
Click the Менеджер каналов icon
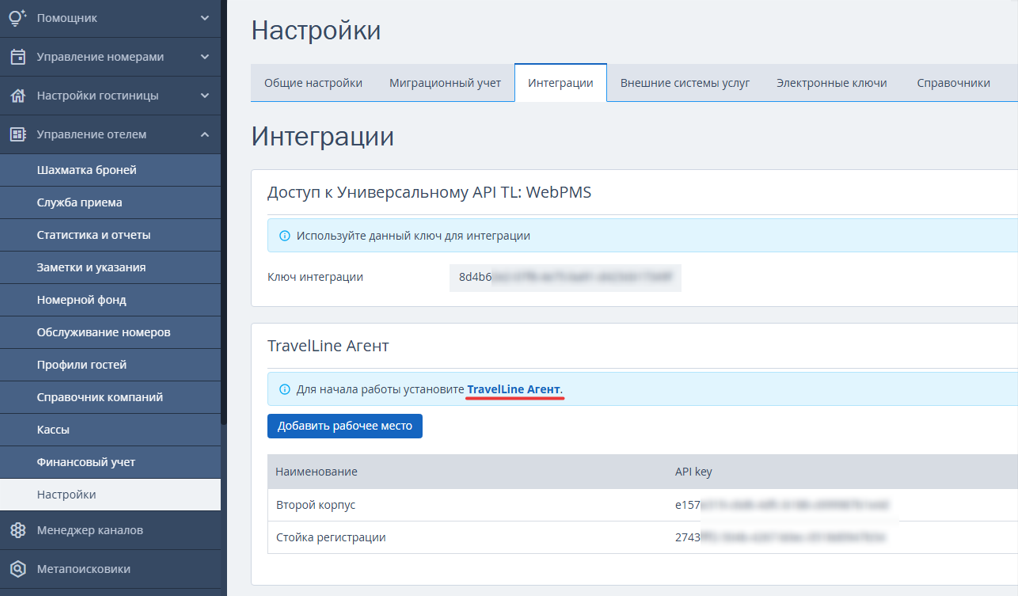click(18, 530)
